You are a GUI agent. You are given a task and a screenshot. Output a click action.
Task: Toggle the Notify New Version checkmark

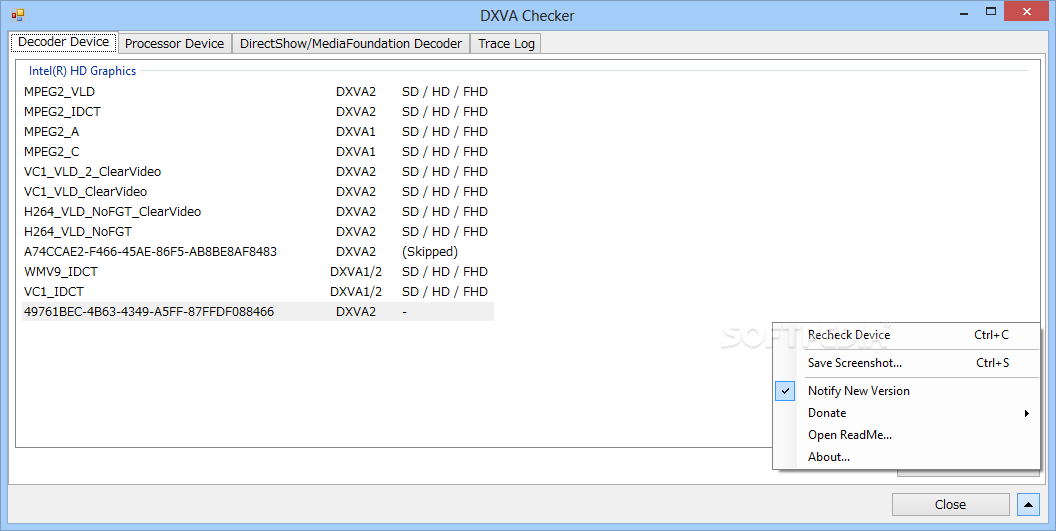pos(785,391)
